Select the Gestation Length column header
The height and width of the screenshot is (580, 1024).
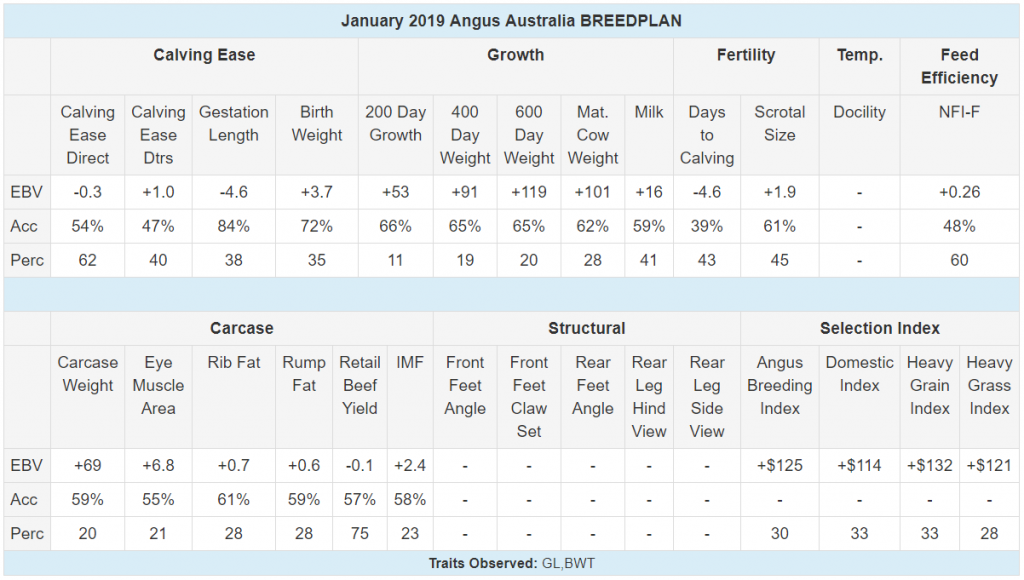233,123
